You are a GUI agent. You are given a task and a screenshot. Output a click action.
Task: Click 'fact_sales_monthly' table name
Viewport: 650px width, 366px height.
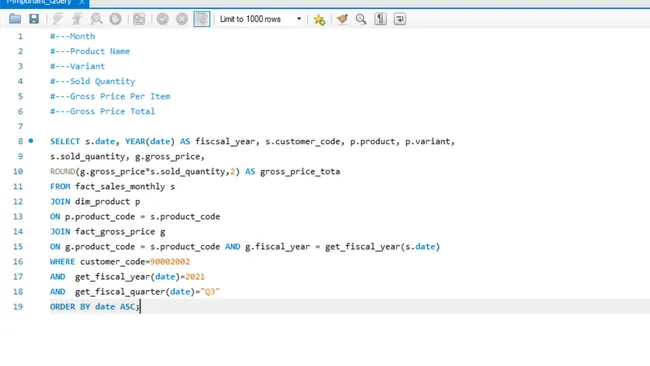pos(120,187)
